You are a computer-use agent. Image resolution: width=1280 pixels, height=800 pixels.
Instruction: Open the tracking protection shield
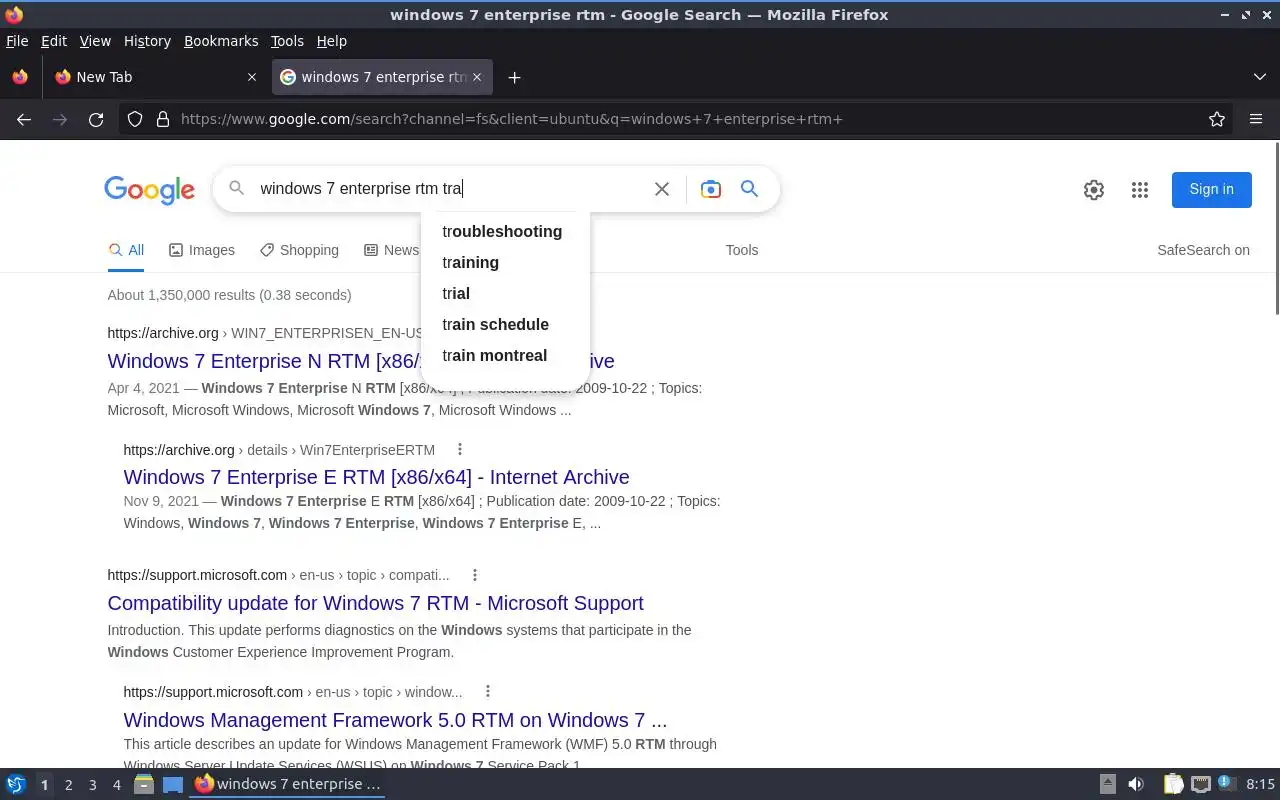[135, 119]
